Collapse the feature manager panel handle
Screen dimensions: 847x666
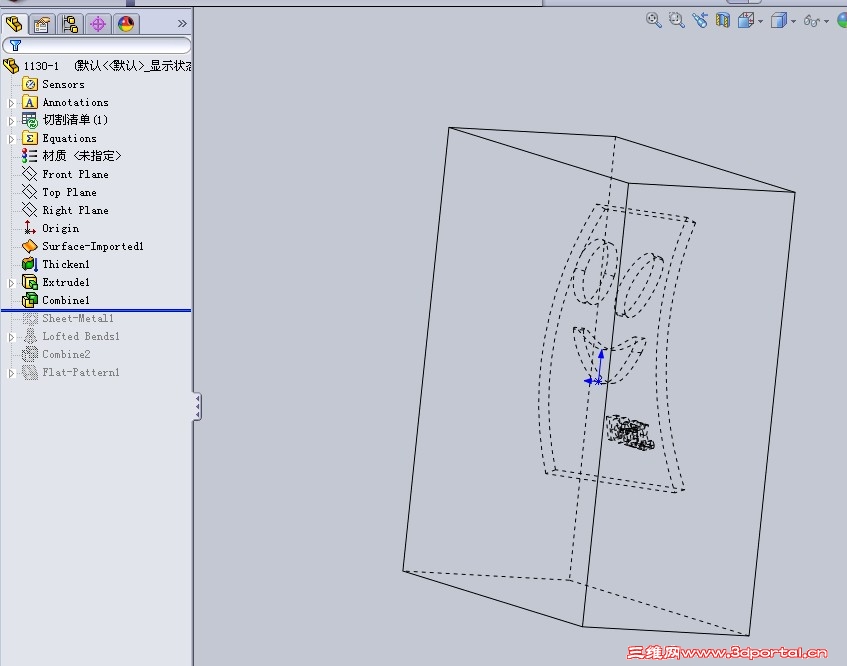197,406
